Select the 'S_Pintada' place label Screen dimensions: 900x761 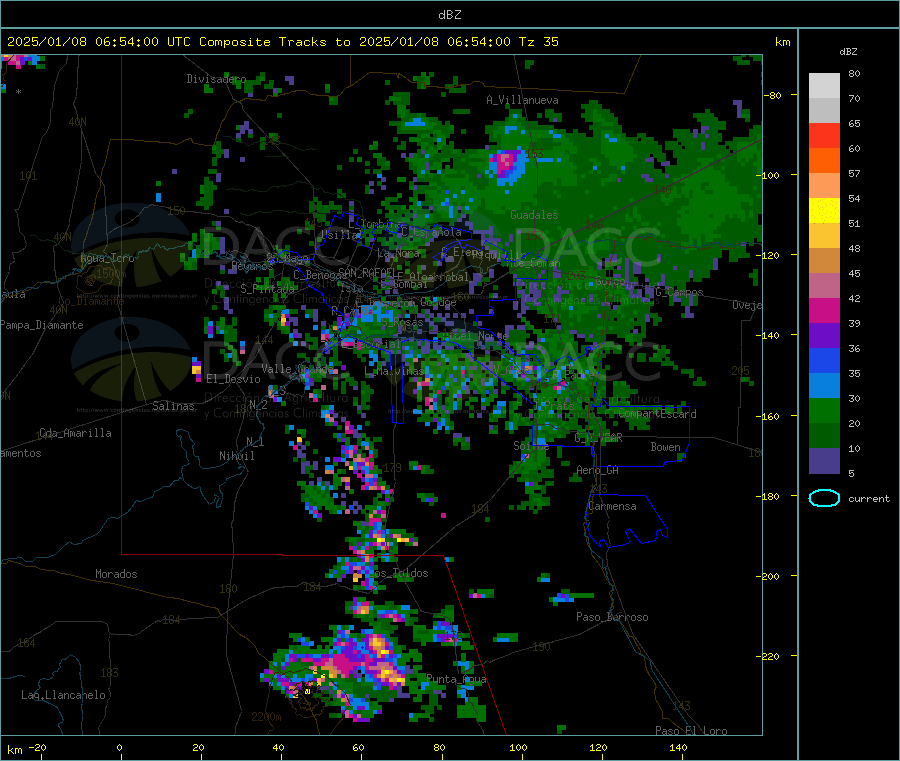[267, 289]
